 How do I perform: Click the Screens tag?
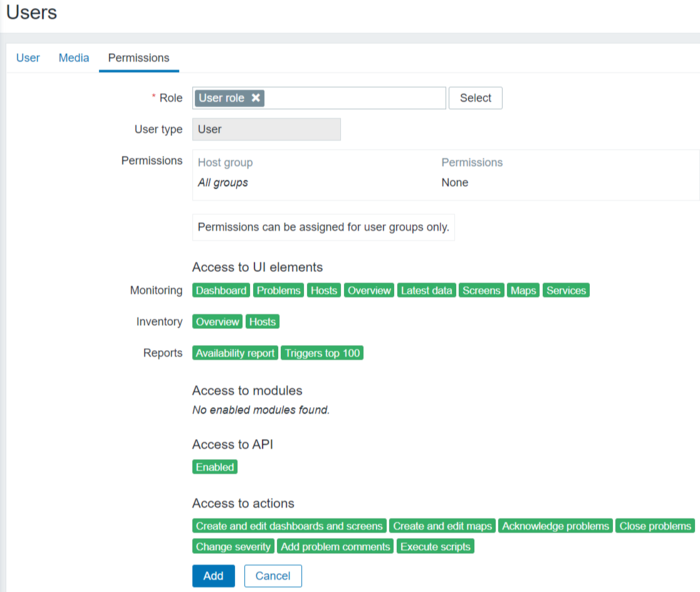(x=481, y=290)
